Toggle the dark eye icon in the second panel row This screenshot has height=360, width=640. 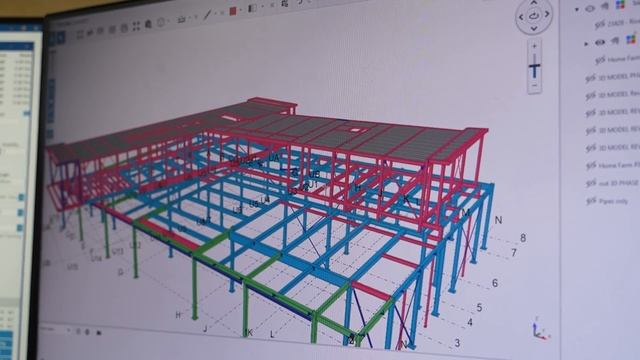600,42
